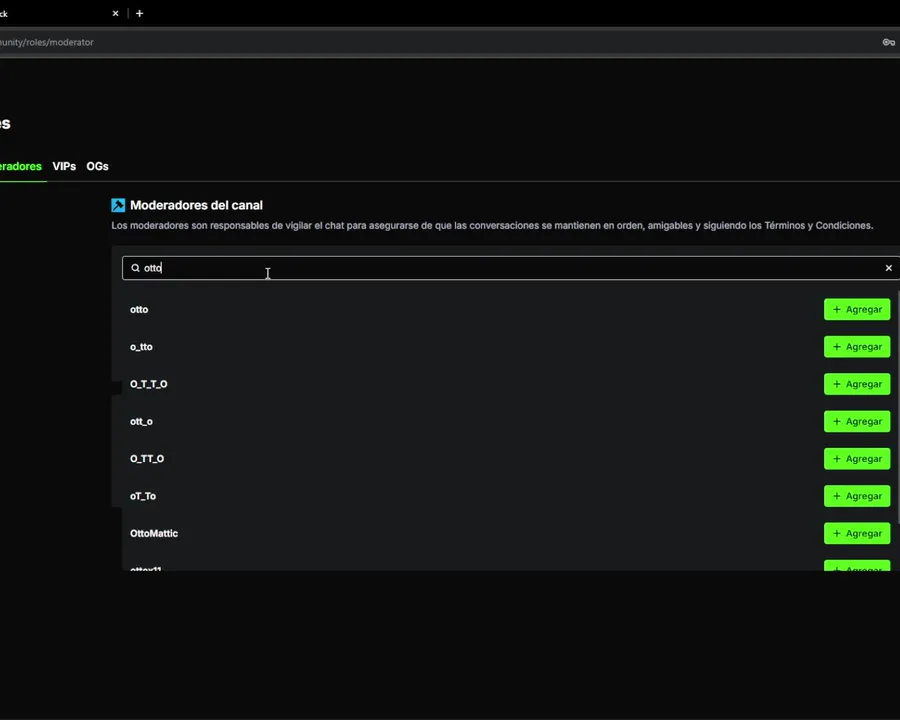Select the 'ott_o' username result
Image resolution: width=900 pixels, height=720 pixels.
click(x=141, y=421)
